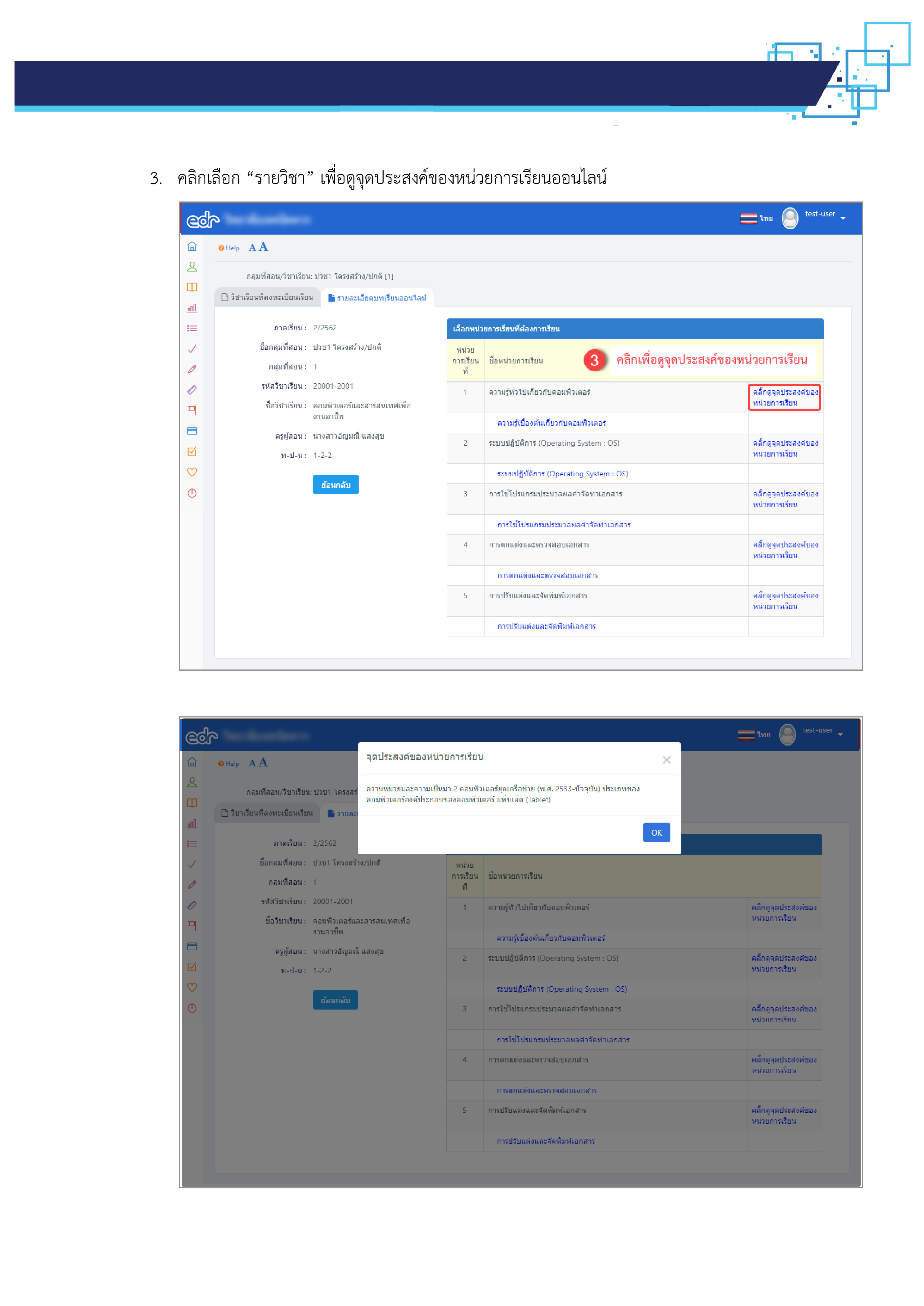Click the bar chart icon in lower screenshot sidebar

(192, 824)
